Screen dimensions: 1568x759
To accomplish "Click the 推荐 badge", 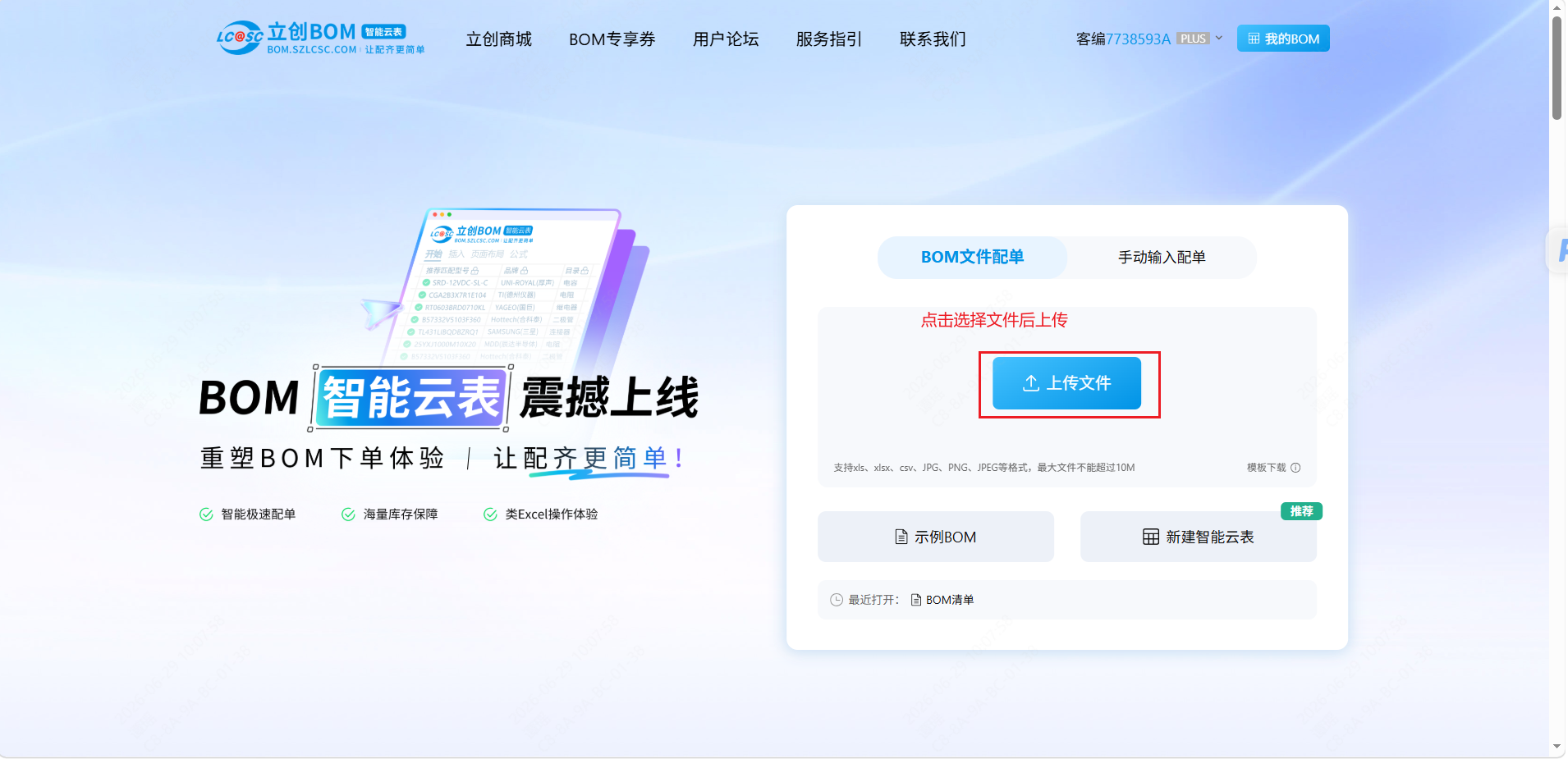I will point(1301,511).
